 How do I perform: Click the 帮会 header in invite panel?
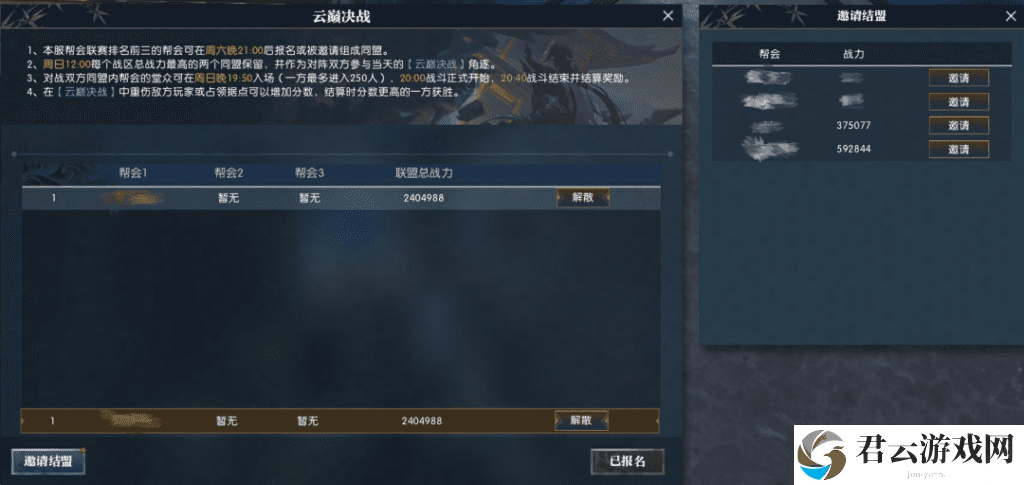pos(769,54)
